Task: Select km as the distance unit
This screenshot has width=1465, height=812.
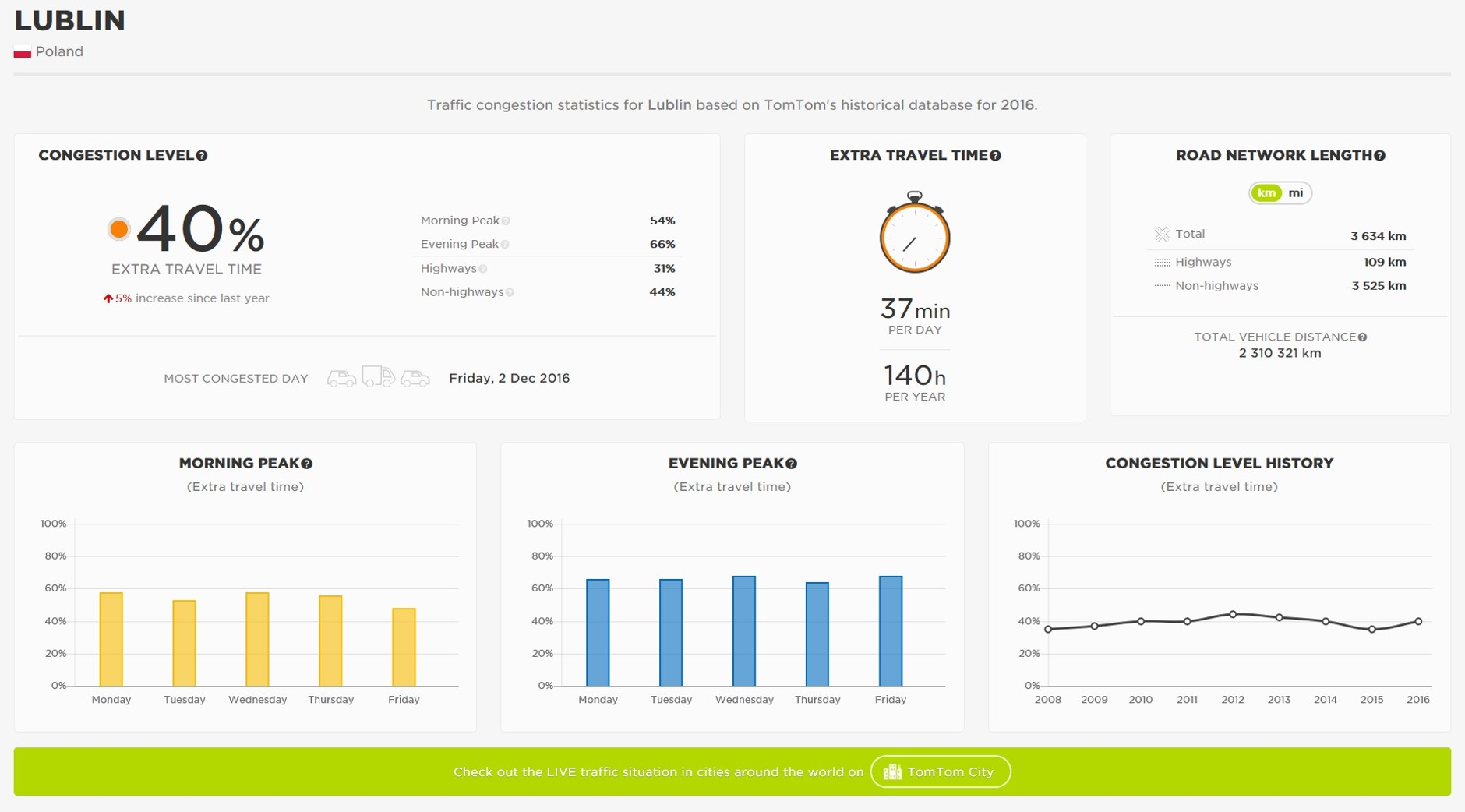Action: [x=1266, y=193]
